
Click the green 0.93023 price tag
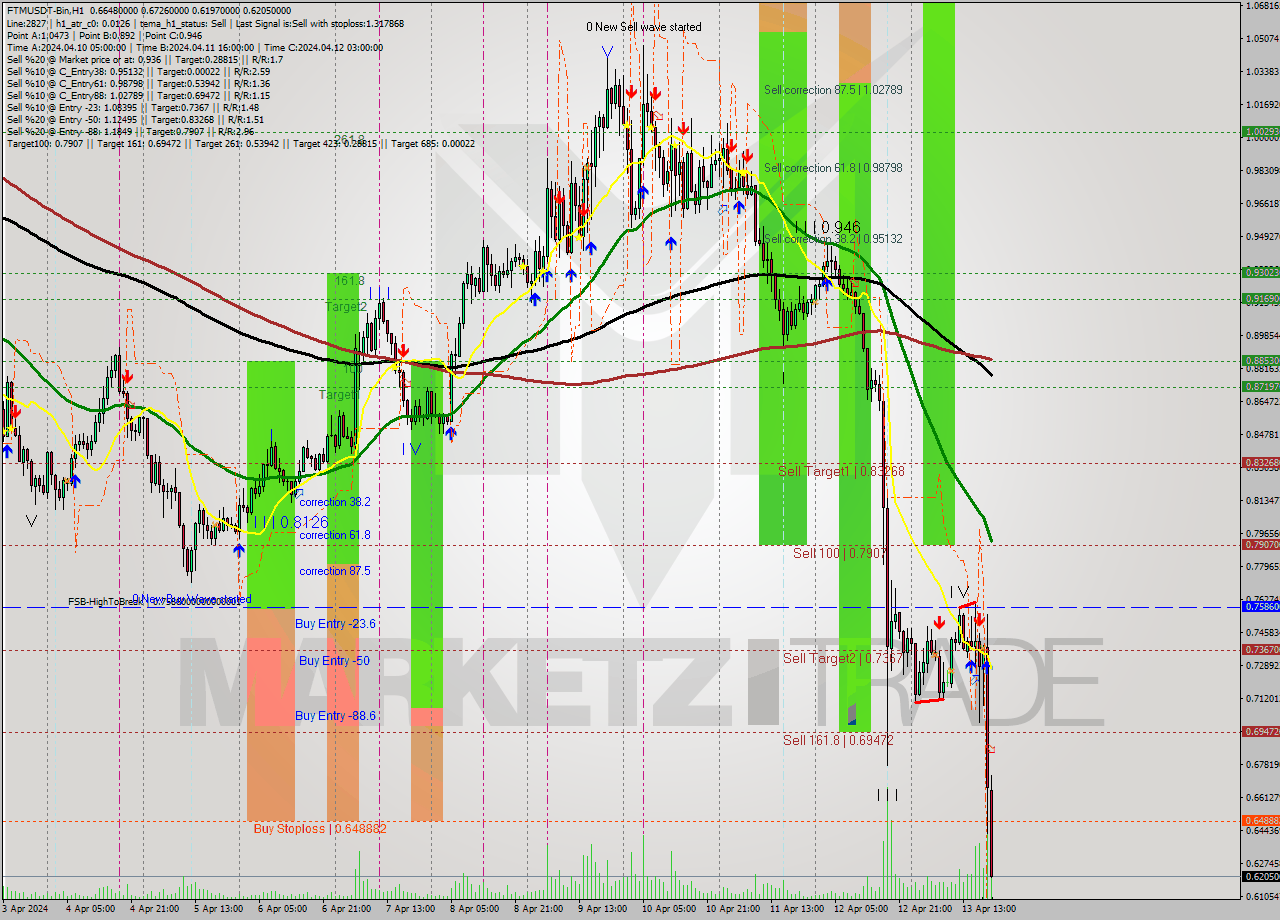1260,272
